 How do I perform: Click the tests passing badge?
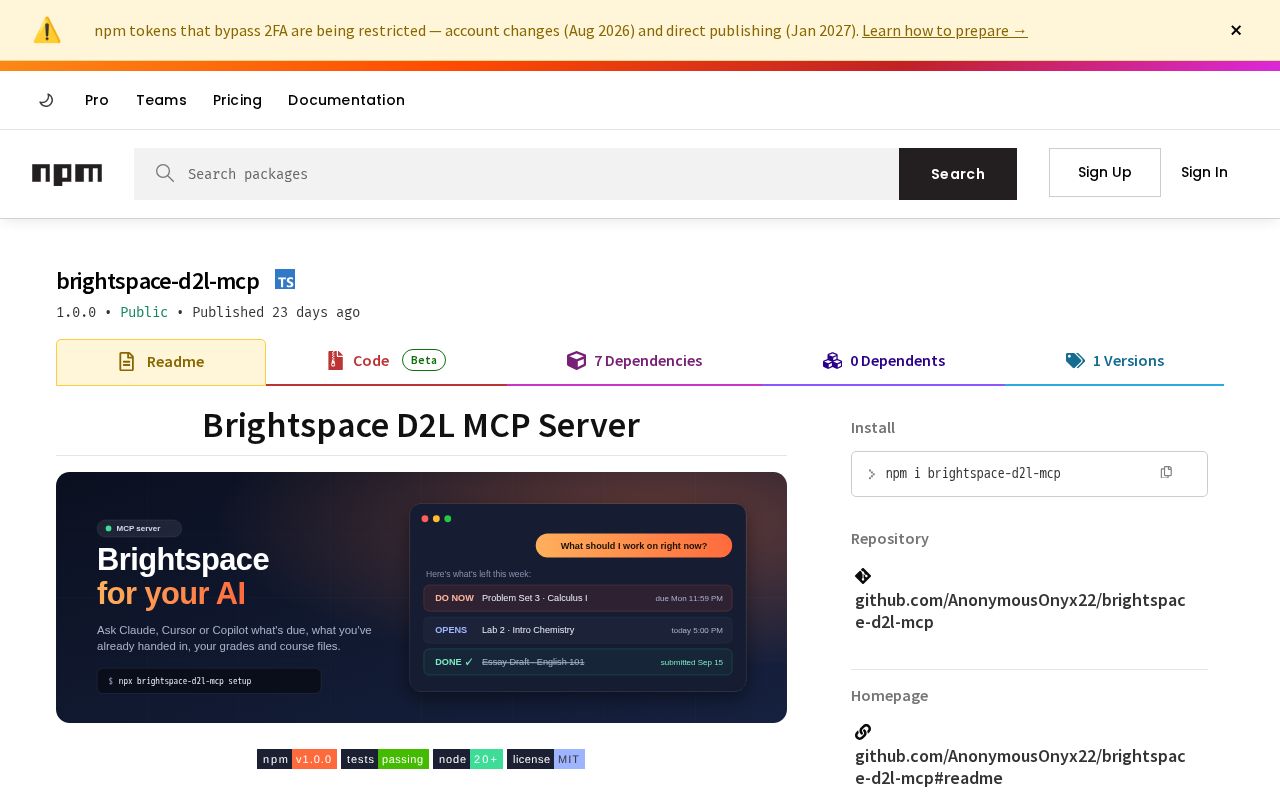[x=385, y=759]
